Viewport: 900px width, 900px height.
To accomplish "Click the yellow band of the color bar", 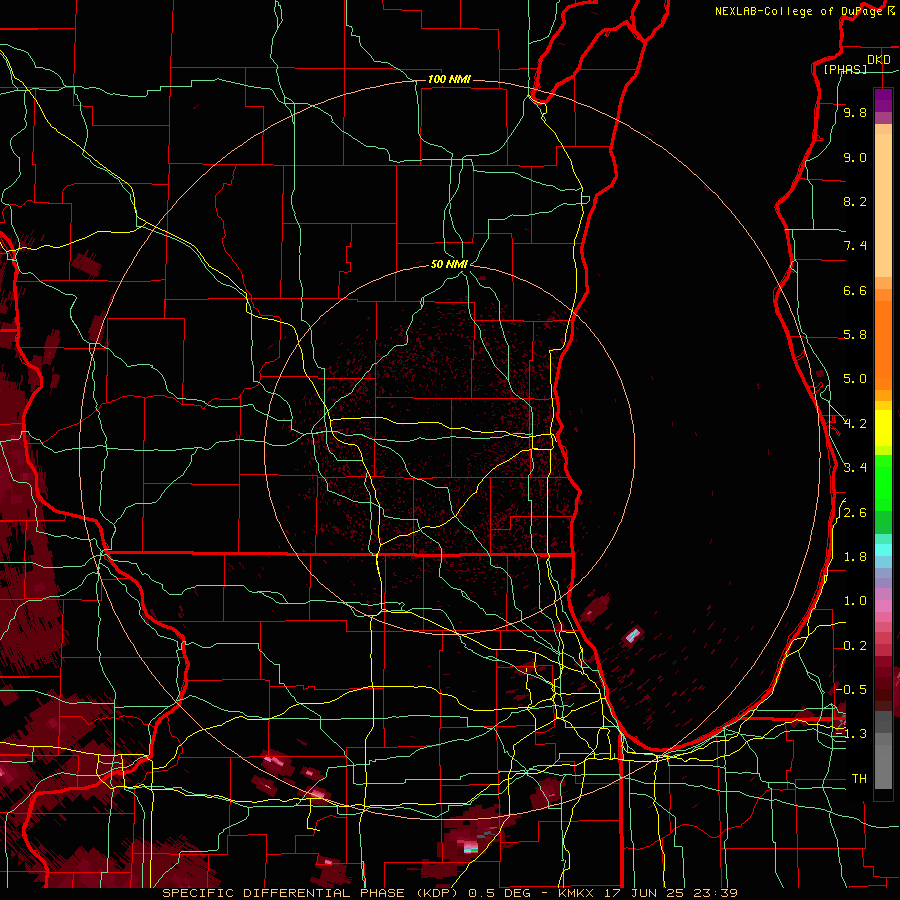I will coord(883,428).
